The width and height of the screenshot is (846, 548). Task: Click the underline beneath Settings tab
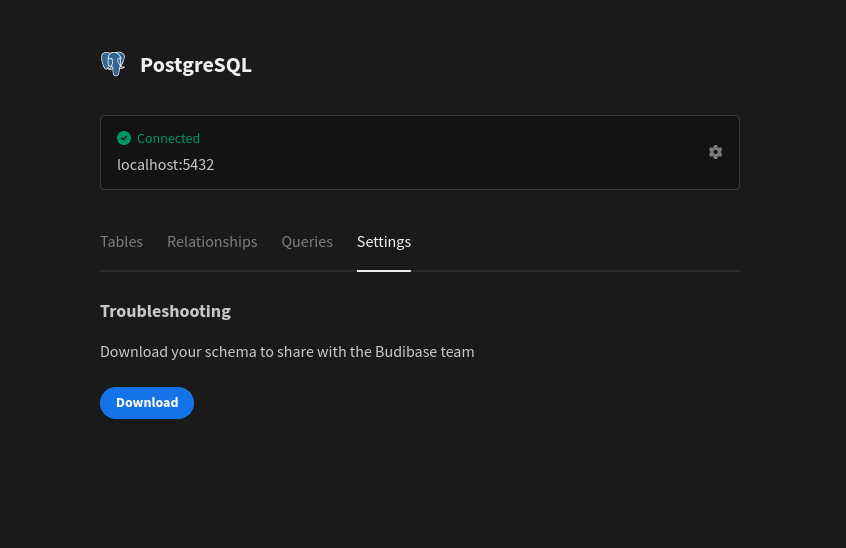coord(384,270)
